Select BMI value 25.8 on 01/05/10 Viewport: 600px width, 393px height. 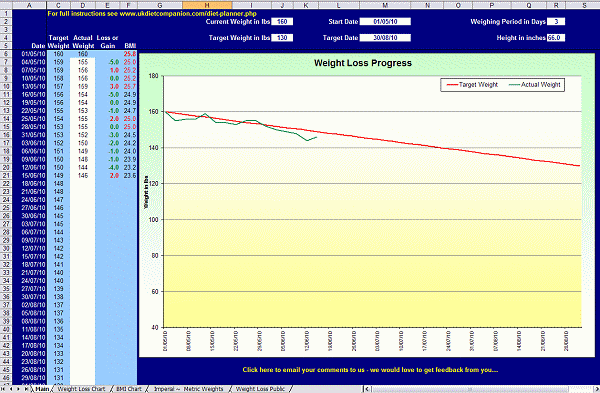click(130, 54)
